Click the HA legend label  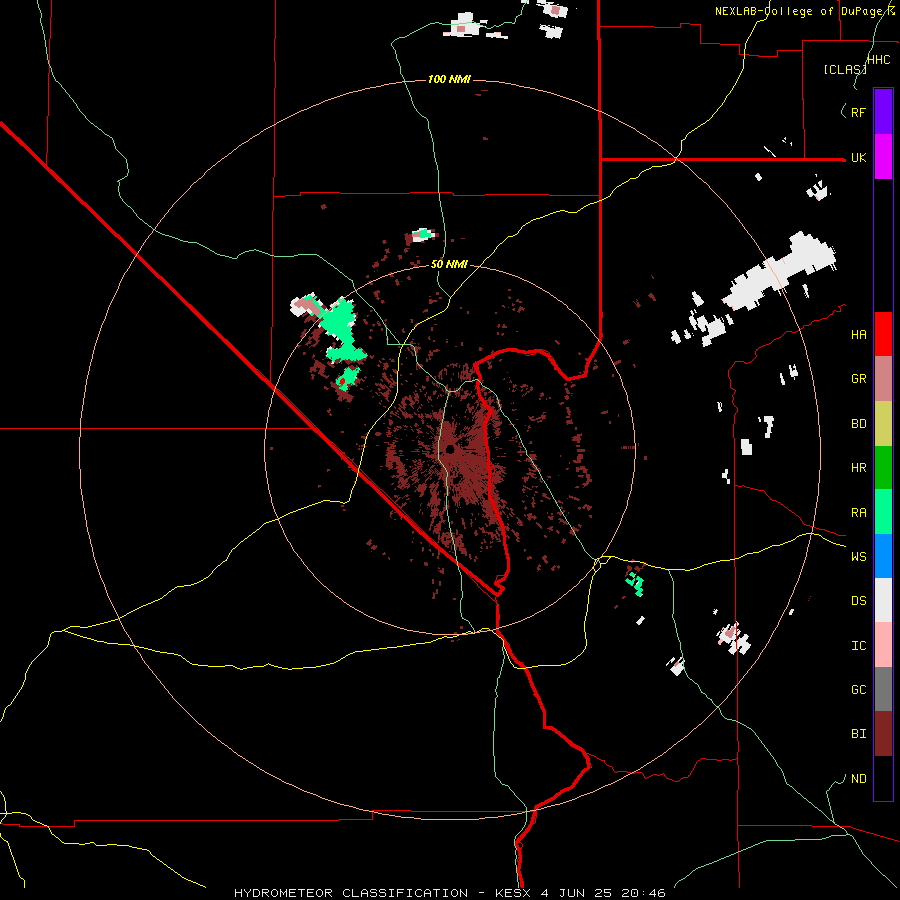tap(858, 334)
